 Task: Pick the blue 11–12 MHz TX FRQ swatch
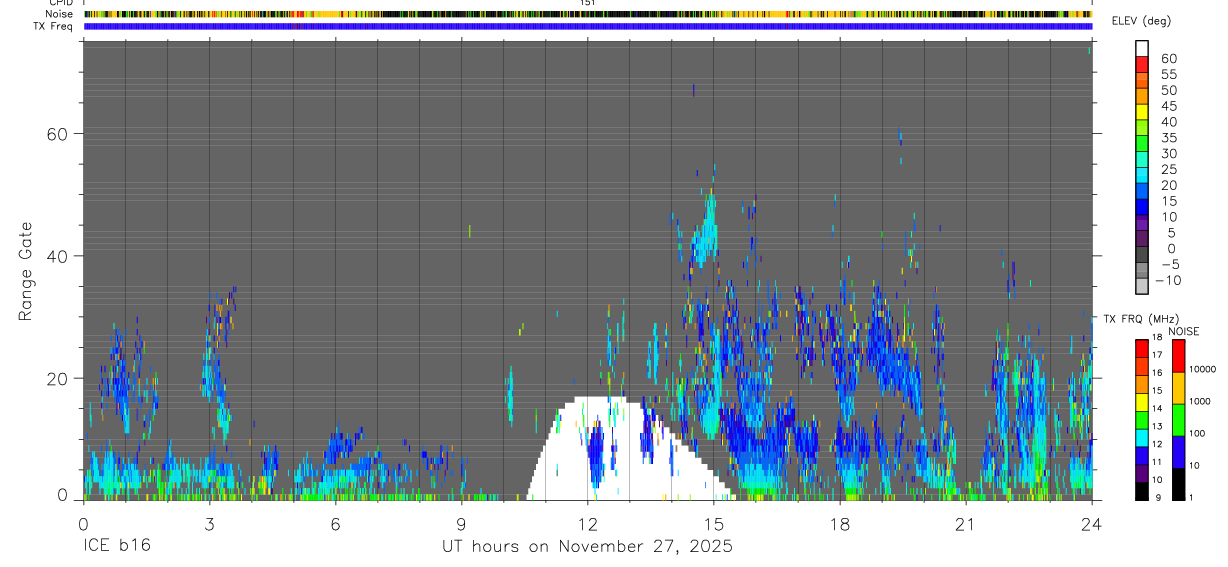click(x=1142, y=455)
